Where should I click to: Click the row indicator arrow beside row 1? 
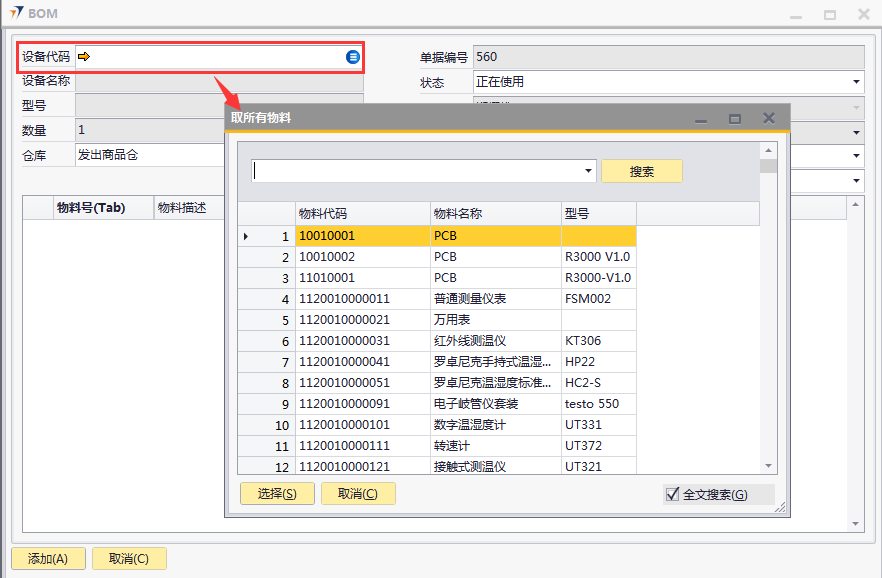pos(247,236)
